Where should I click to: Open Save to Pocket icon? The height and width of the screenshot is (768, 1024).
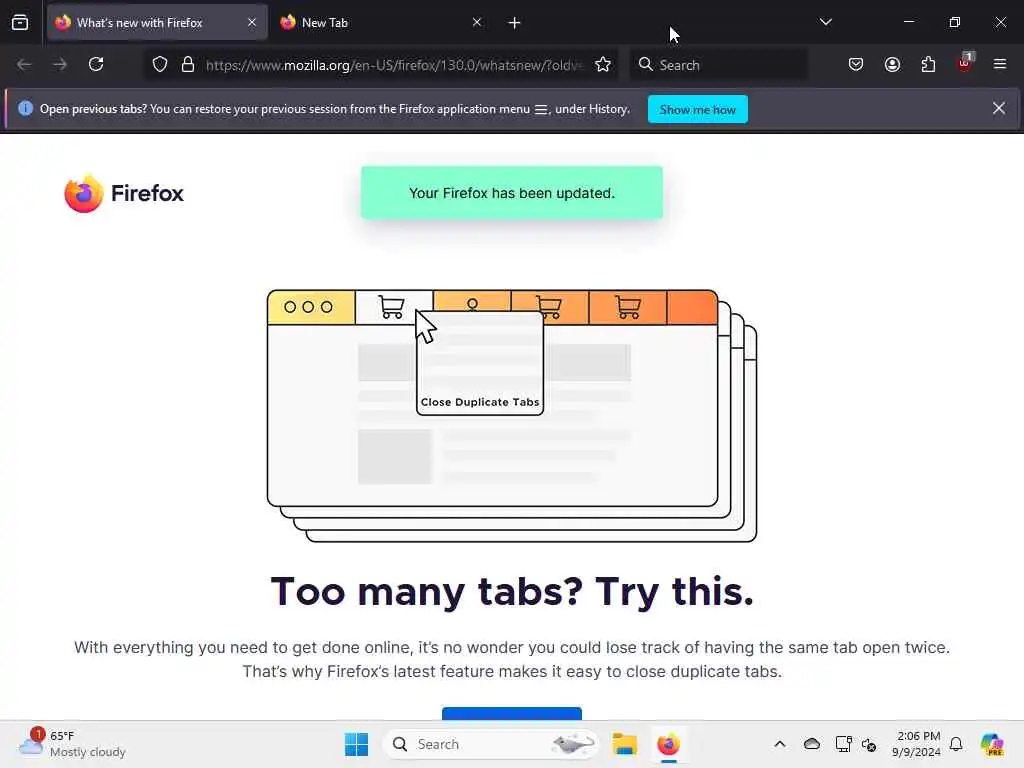click(856, 65)
